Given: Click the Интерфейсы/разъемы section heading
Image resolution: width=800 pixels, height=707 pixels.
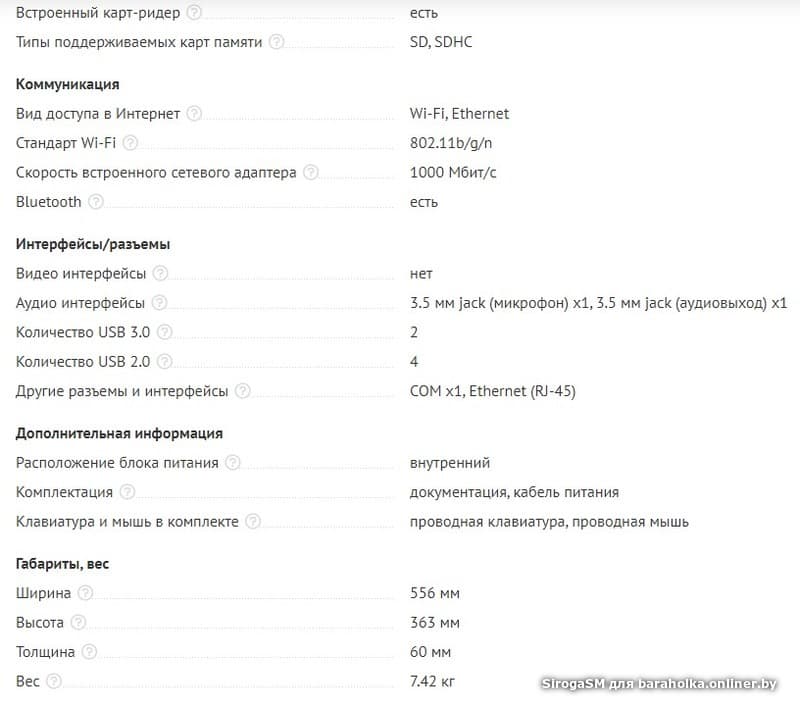Looking at the screenshot, I should tap(93, 244).
